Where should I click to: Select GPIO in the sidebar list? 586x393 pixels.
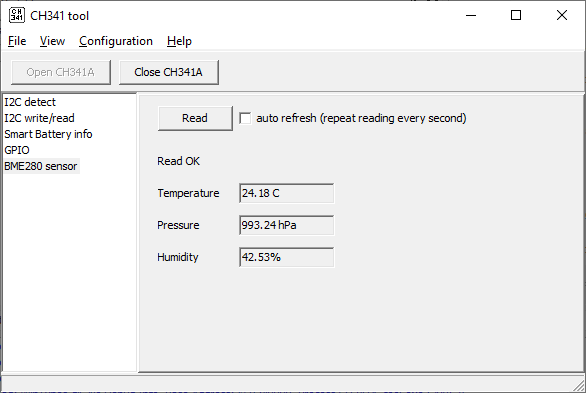pos(17,150)
